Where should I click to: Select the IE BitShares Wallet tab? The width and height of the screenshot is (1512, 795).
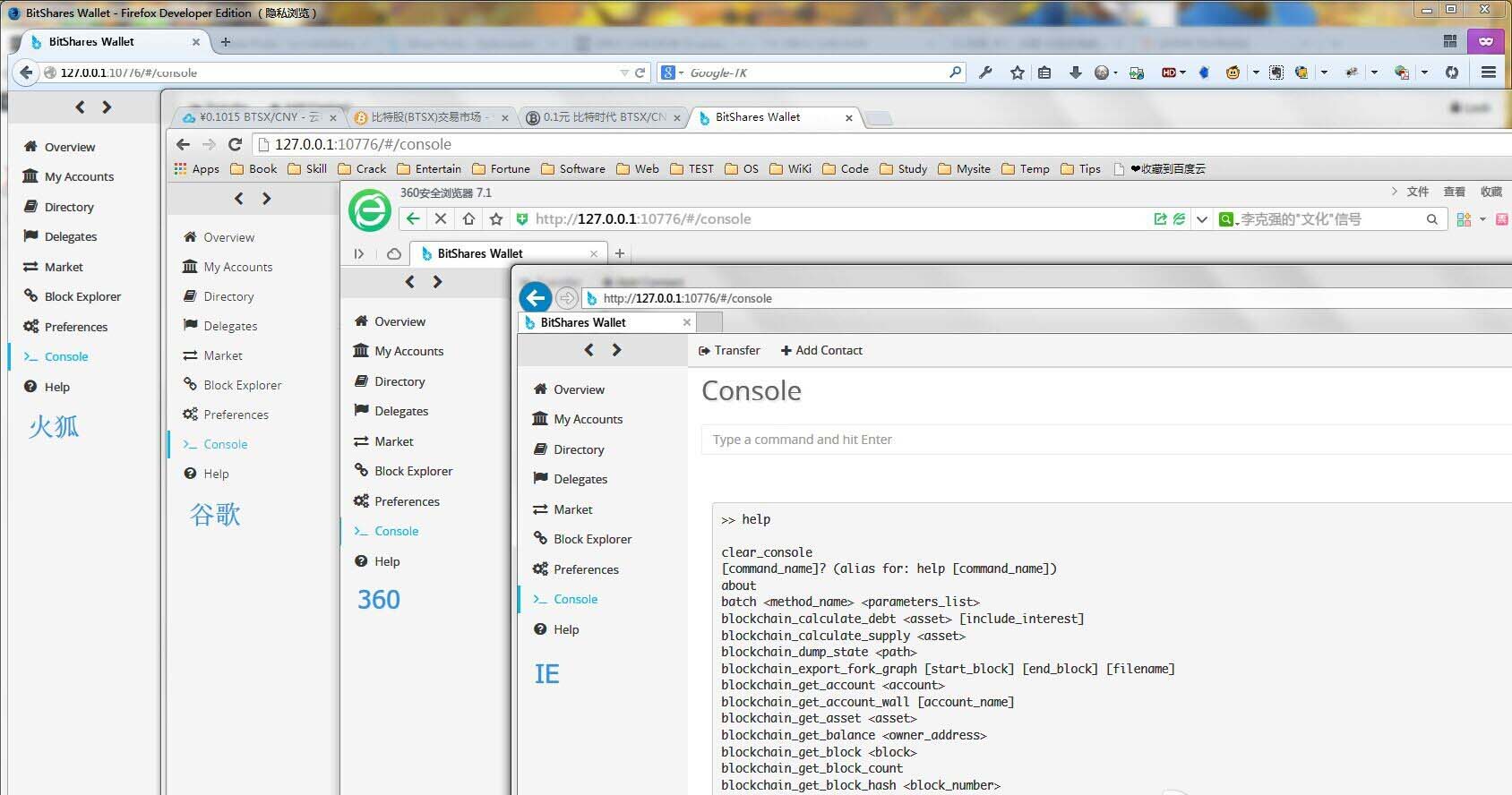tap(606, 322)
